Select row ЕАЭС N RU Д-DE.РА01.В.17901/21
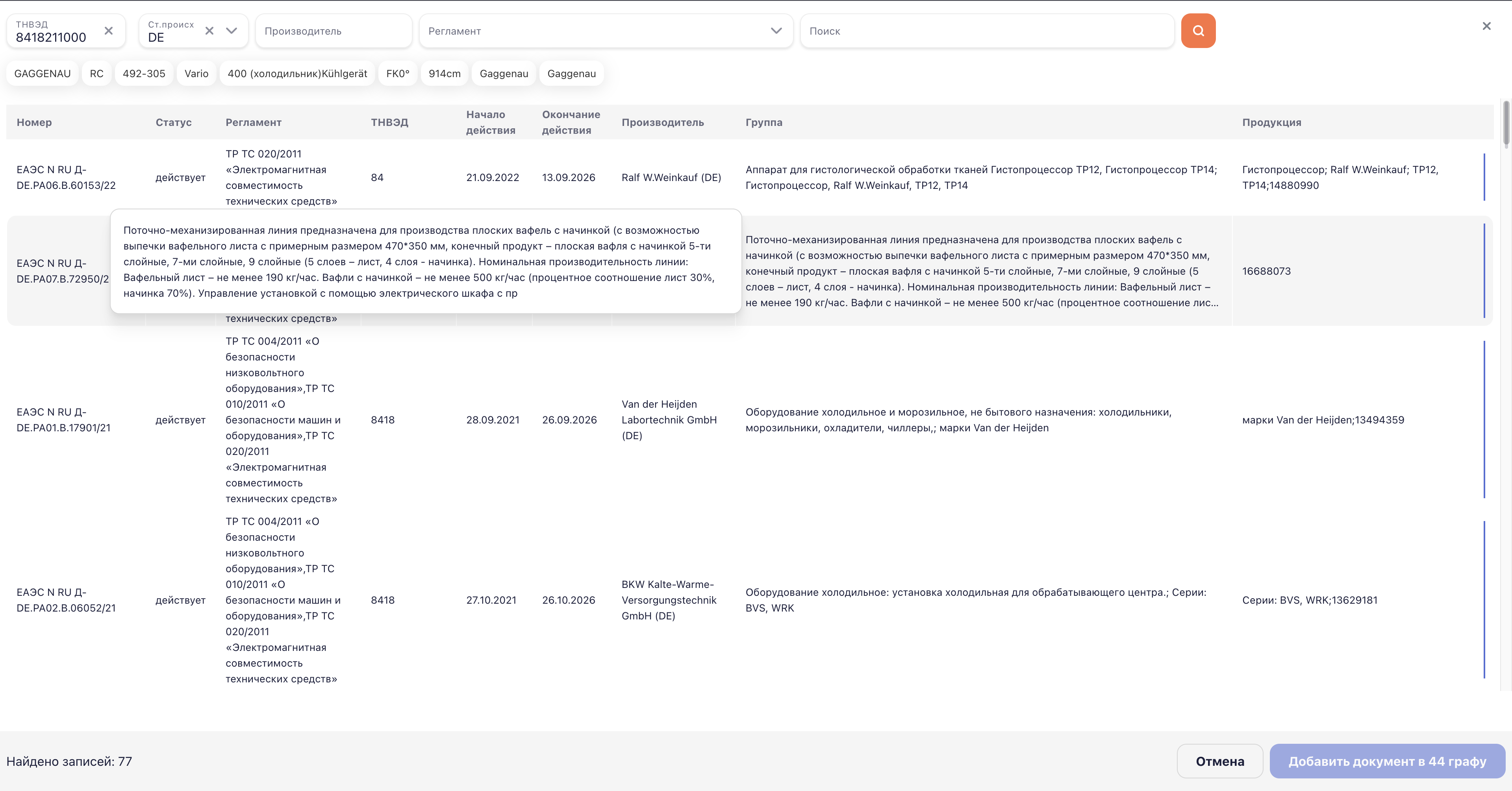The height and width of the screenshot is (791, 1512). 63,420
